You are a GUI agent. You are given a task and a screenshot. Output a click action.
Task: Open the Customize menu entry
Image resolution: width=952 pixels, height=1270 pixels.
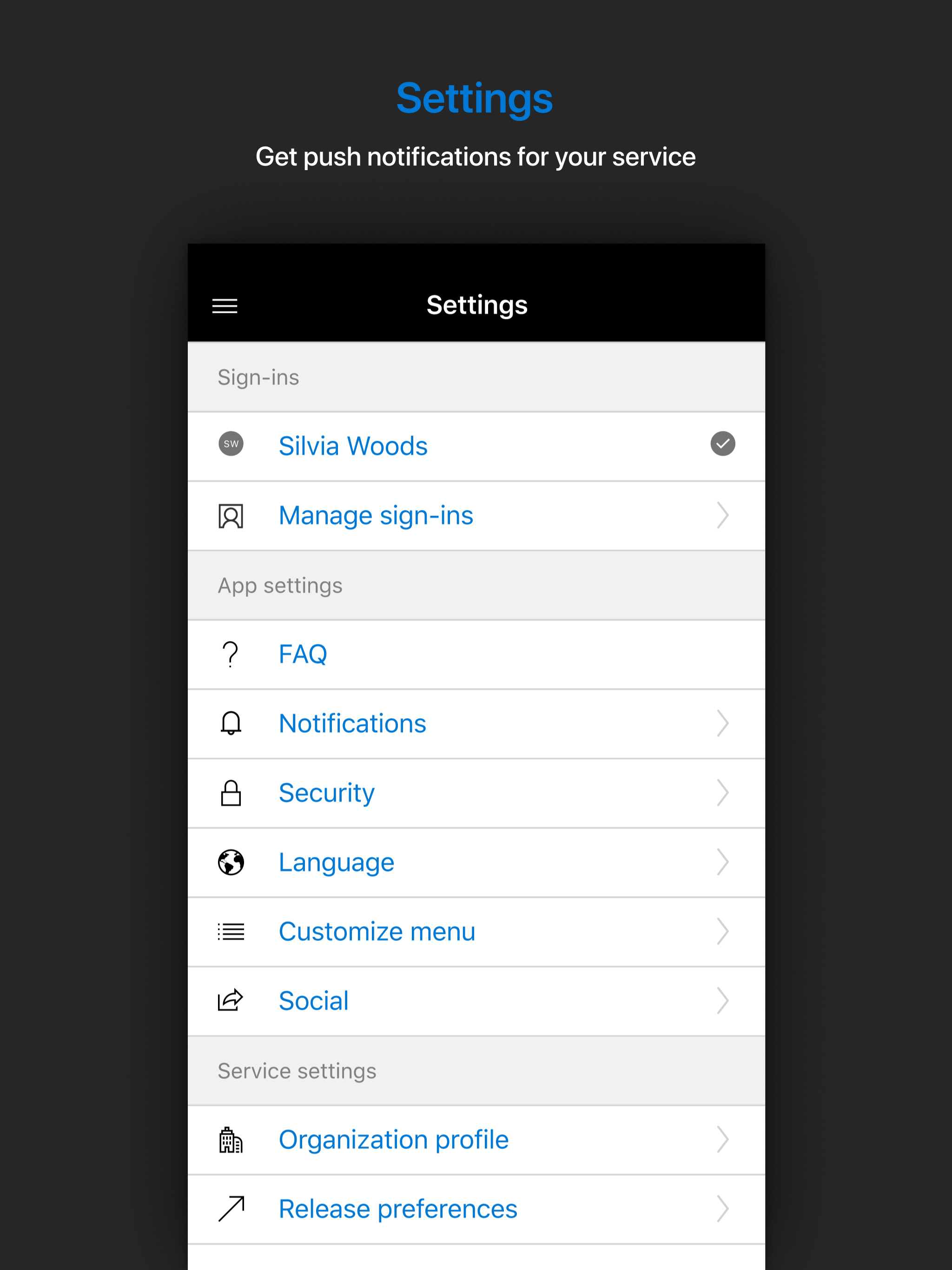(377, 931)
